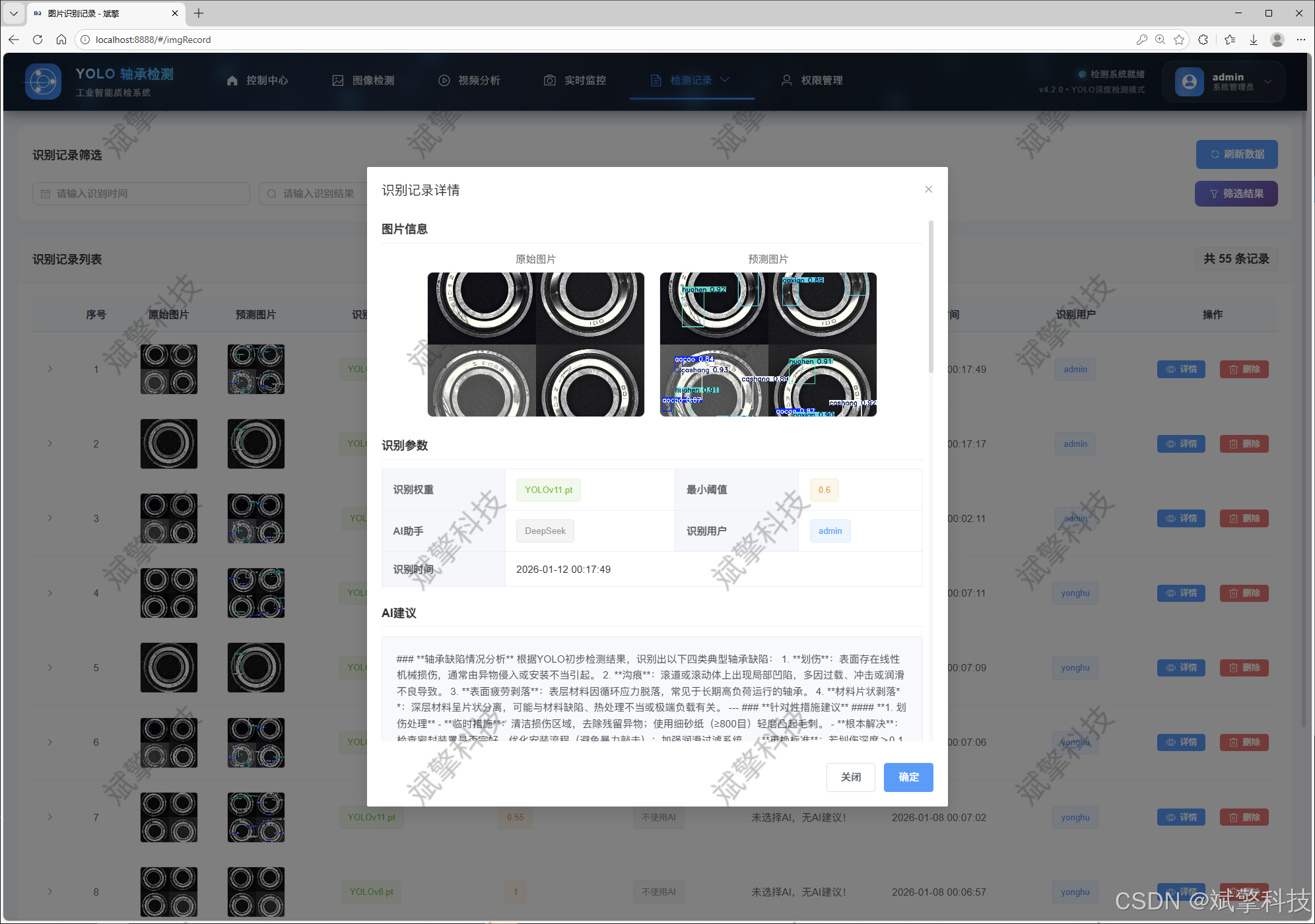
Task: Click the 刷新数据 refresh button
Action: [1236, 154]
